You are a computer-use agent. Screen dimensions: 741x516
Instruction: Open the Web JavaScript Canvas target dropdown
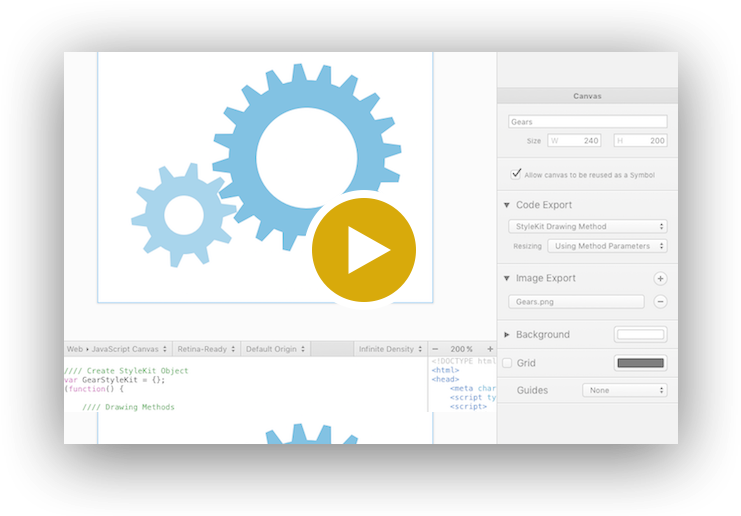[x=117, y=349]
